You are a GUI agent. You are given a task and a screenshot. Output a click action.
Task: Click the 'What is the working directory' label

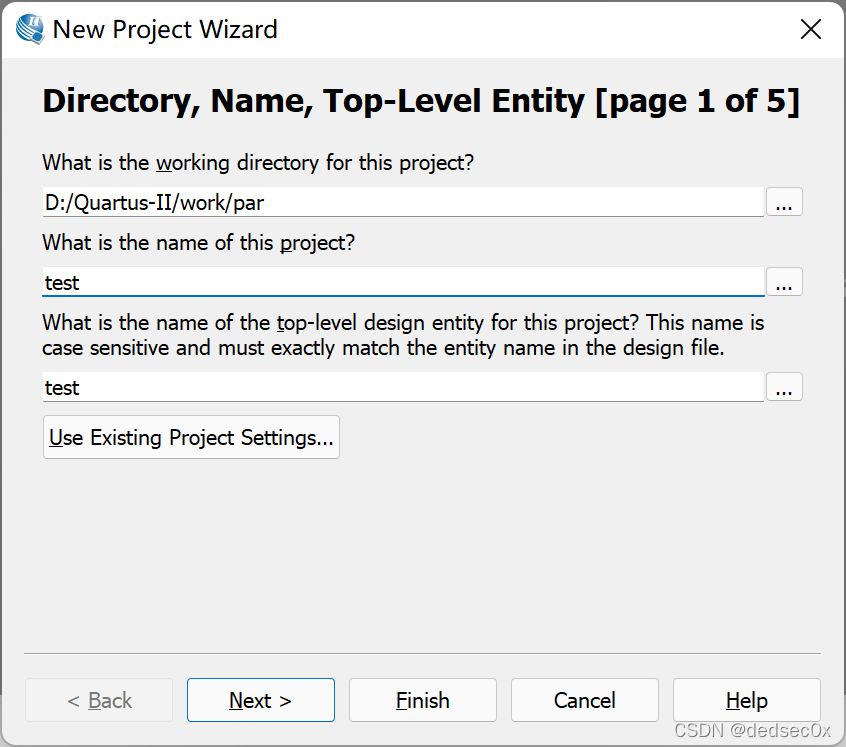pos(258,162)
